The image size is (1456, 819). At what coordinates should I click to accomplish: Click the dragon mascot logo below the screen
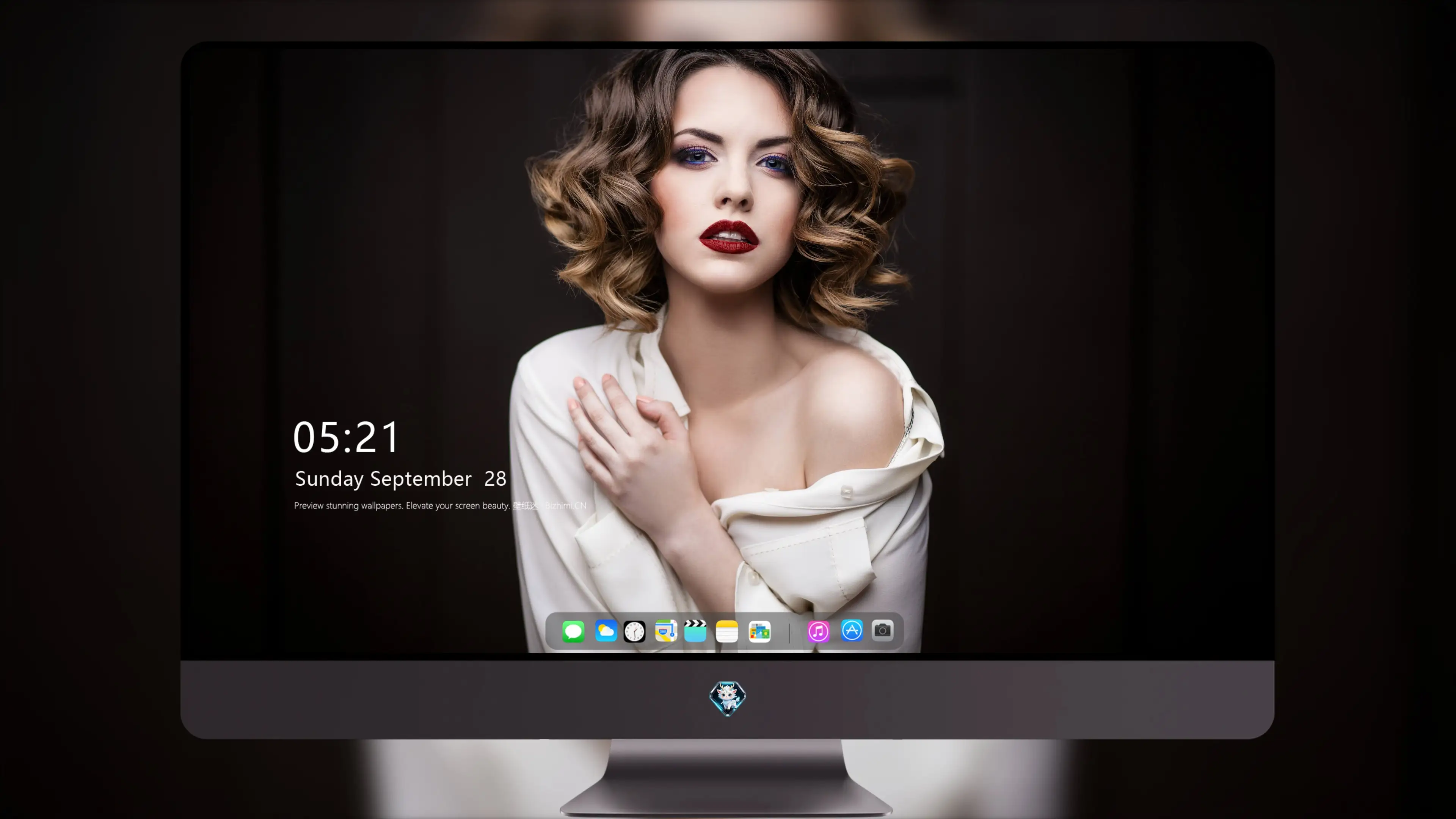728,698
